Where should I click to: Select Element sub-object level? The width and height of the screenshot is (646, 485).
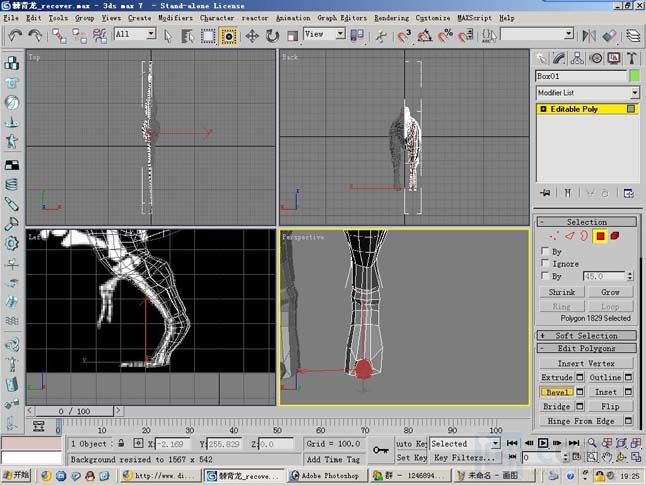[x=615, y=236]
